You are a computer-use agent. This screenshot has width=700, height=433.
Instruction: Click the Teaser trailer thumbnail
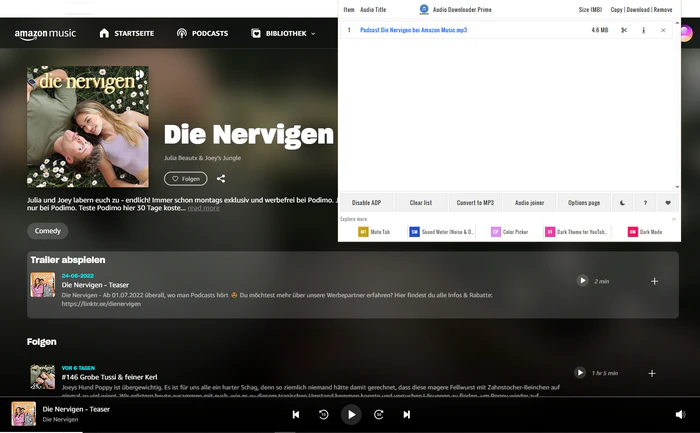[43, 285]
